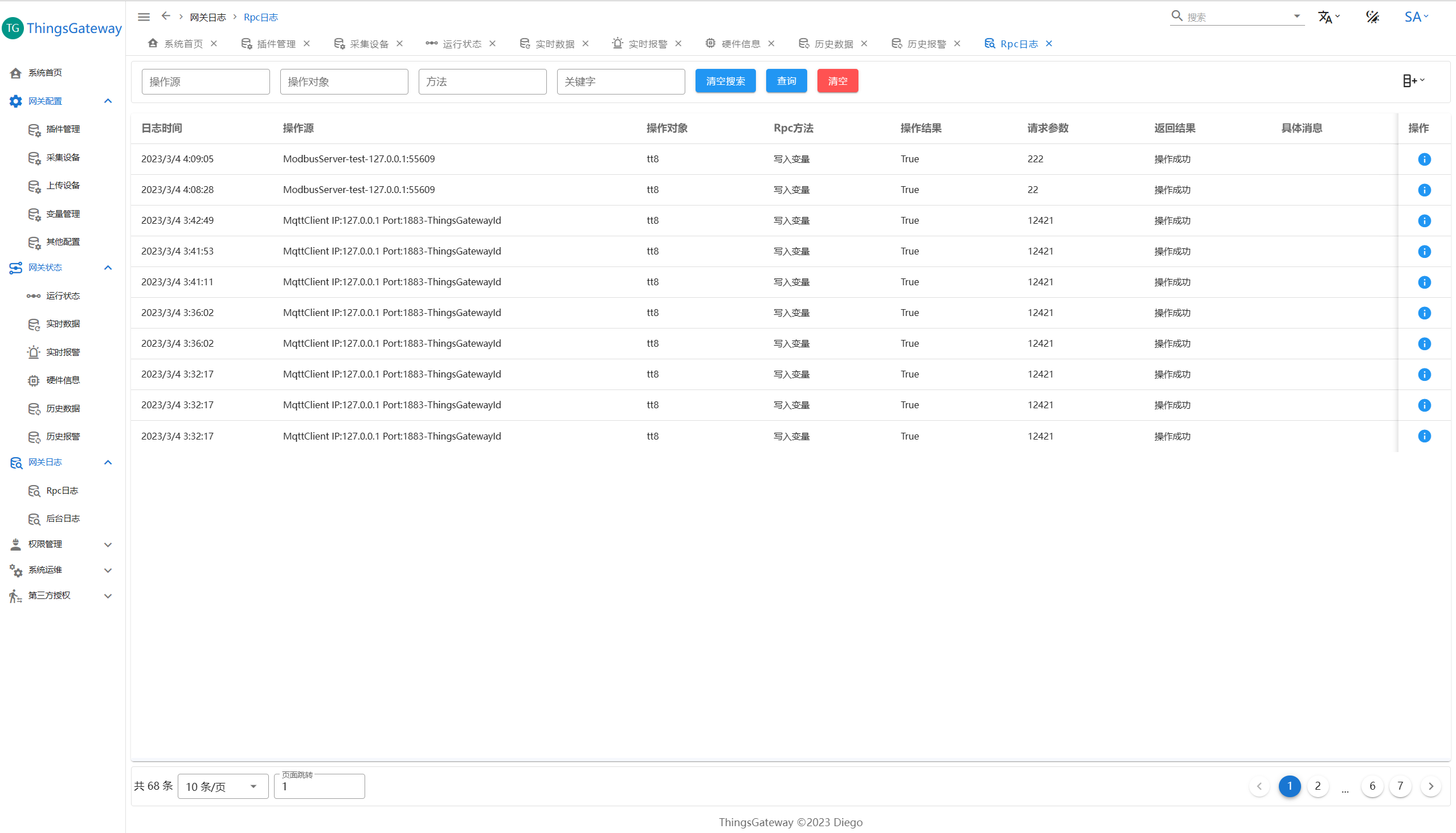Screen dimensions: 1456x833
Task: Click the ThingsGateway TG logo
Action: [13, 28]
